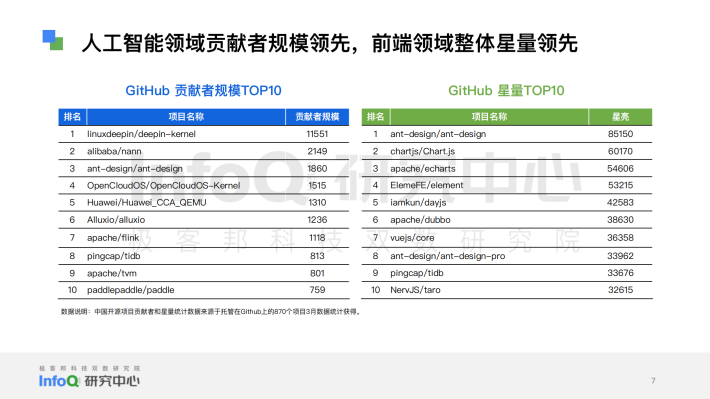Click the InfoQ research center logo

[89, 377]
